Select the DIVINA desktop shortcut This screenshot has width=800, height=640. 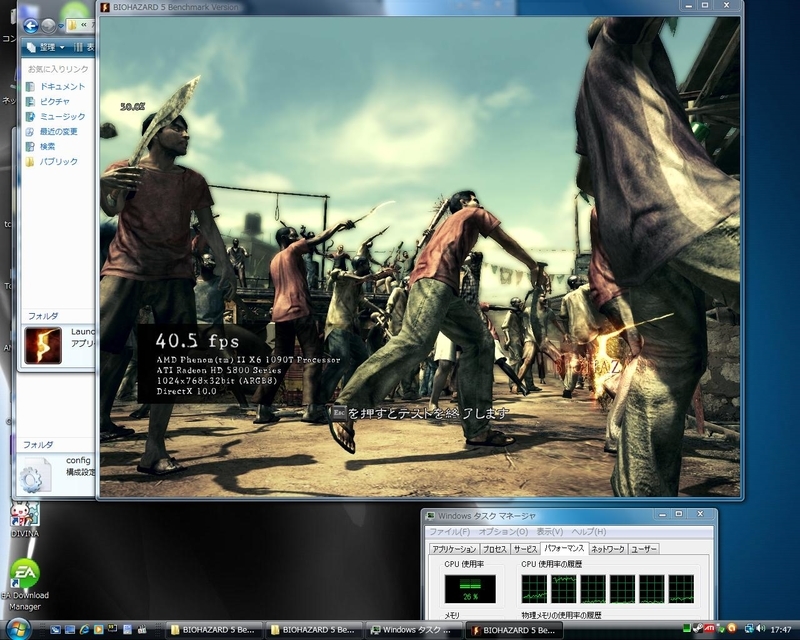point(24,520)
